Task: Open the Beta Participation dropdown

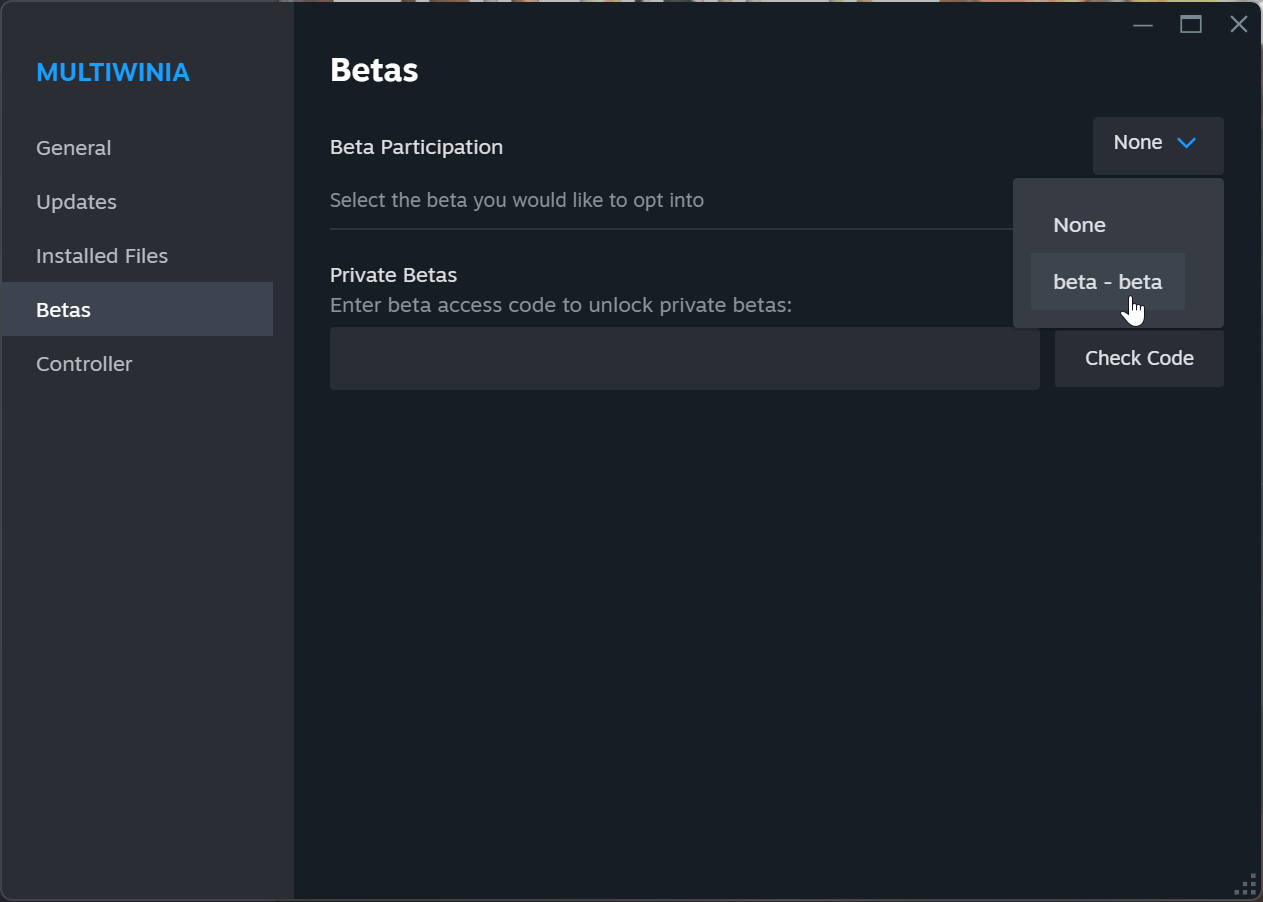Action: pos(1157,144)
